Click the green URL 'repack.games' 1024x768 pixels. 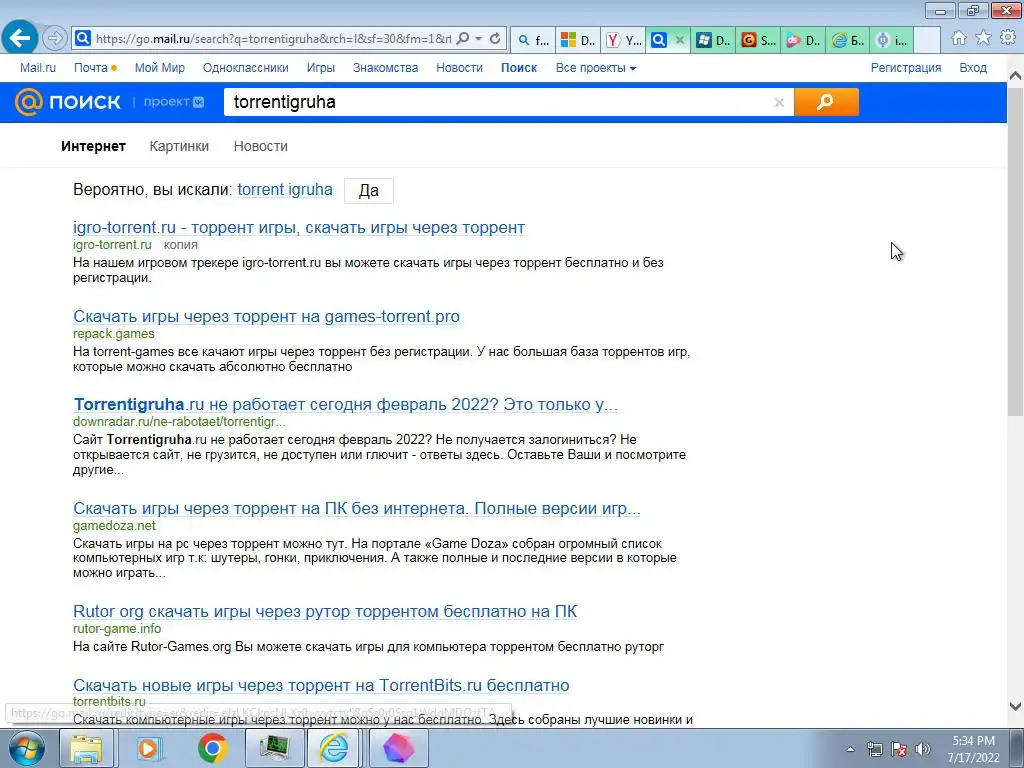click(x=114, y=334)
